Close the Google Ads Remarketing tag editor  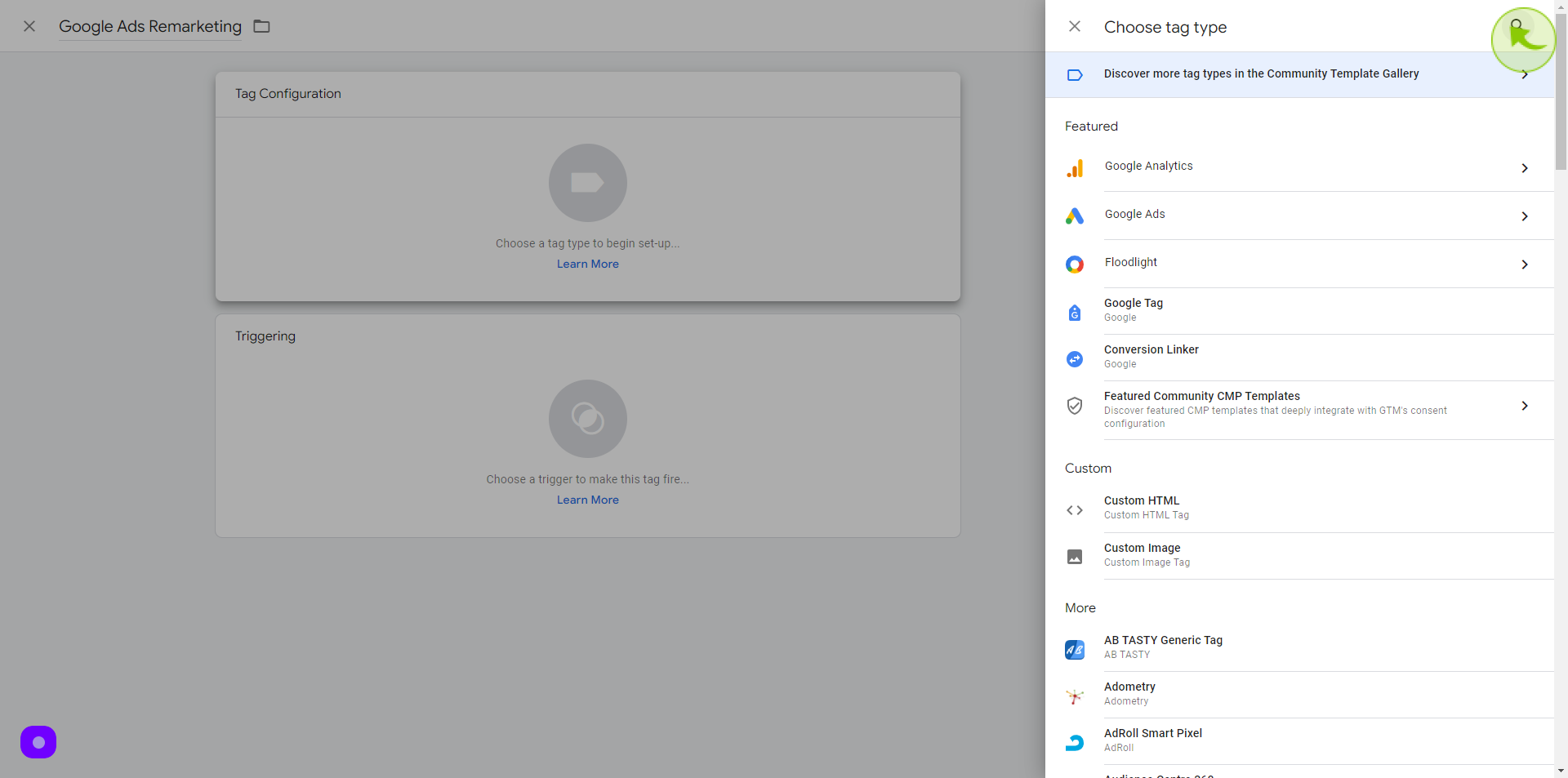click(29, 26)
